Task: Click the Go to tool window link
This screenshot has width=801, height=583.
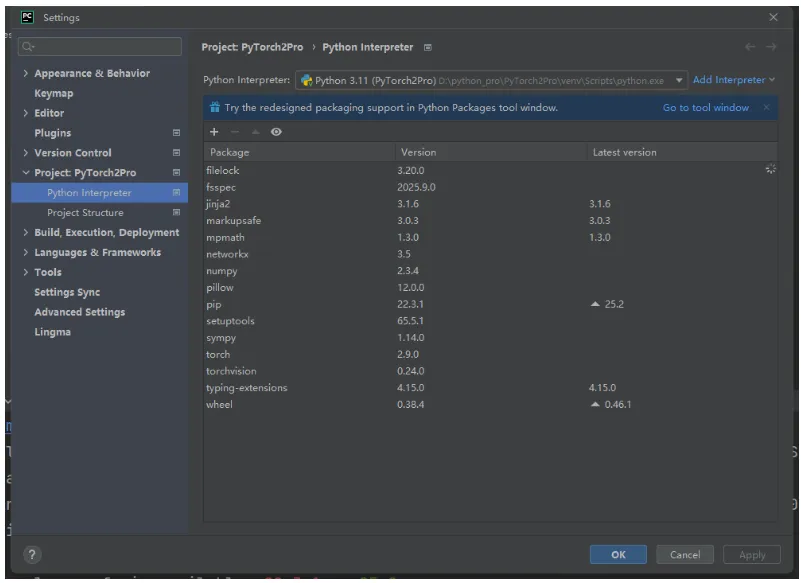Action: (705, 107)
